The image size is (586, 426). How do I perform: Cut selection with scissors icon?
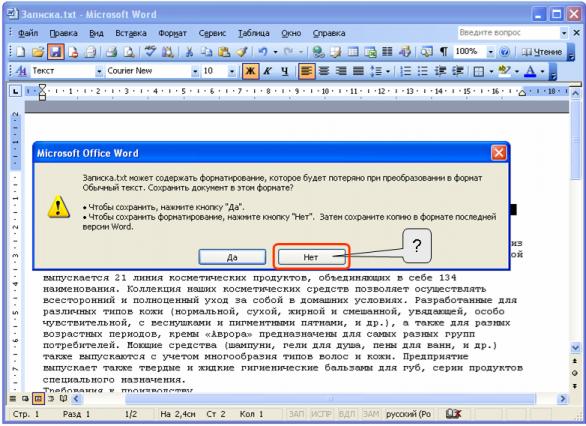[x=189, y=52]
